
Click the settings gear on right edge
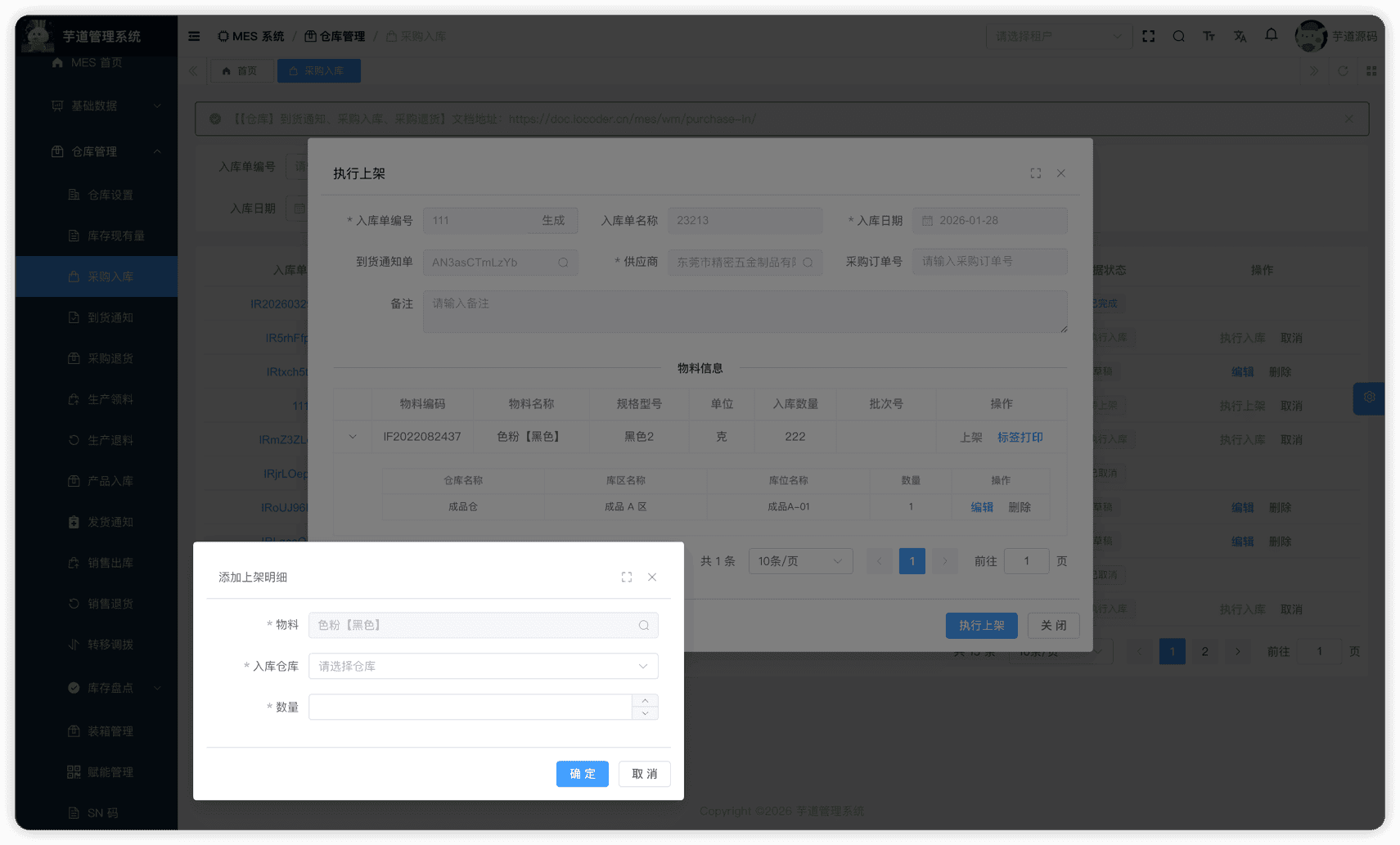click(1369, 398)
